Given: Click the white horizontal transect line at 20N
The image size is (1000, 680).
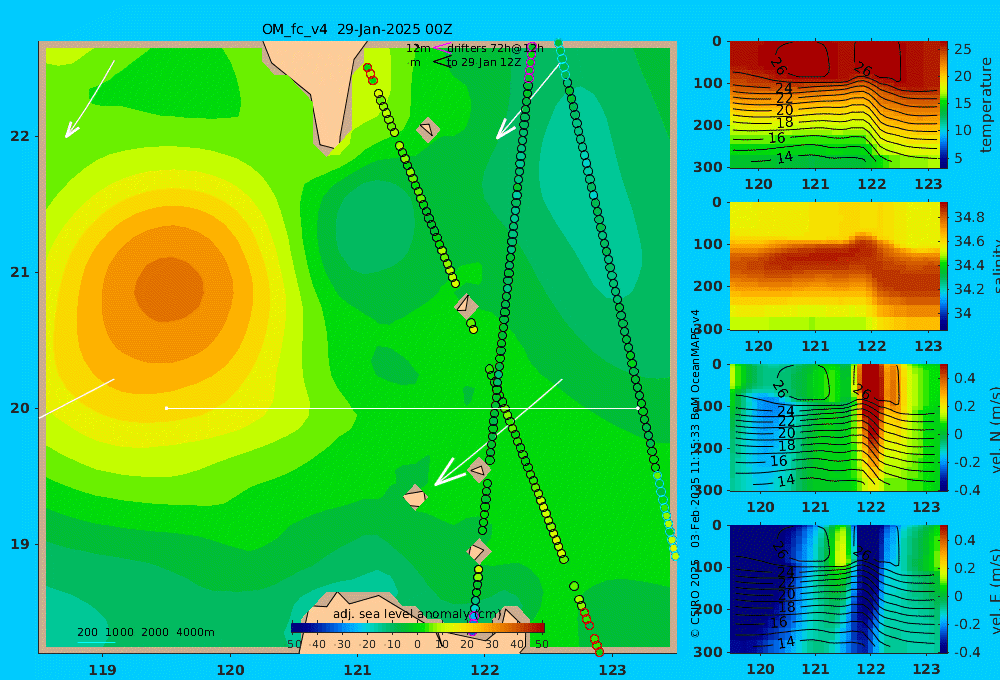Looking at the screenshot, I should [402, 408].
